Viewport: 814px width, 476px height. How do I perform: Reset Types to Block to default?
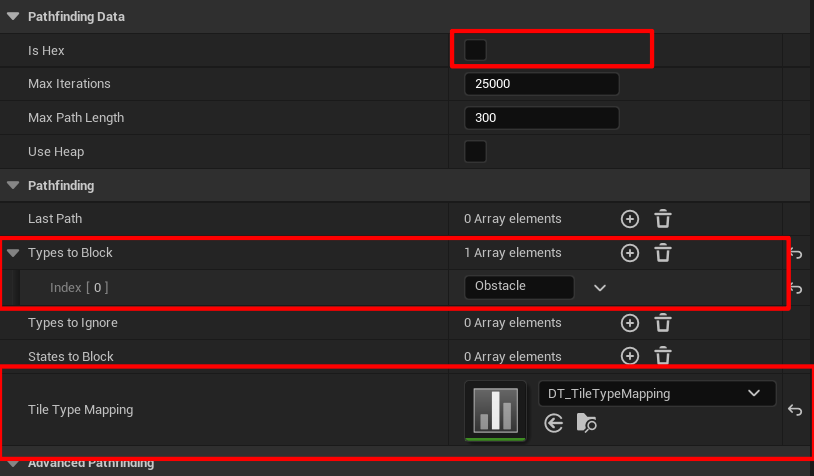click(x=795, y=254)
